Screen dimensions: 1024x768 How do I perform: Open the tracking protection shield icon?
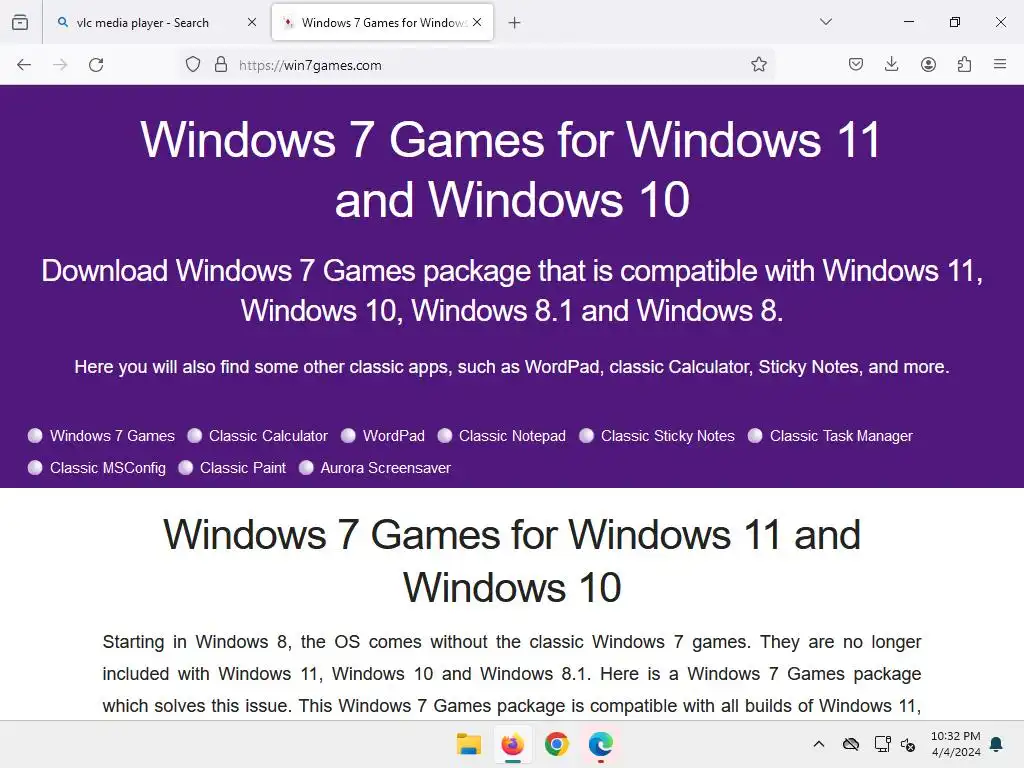(193, 65)
